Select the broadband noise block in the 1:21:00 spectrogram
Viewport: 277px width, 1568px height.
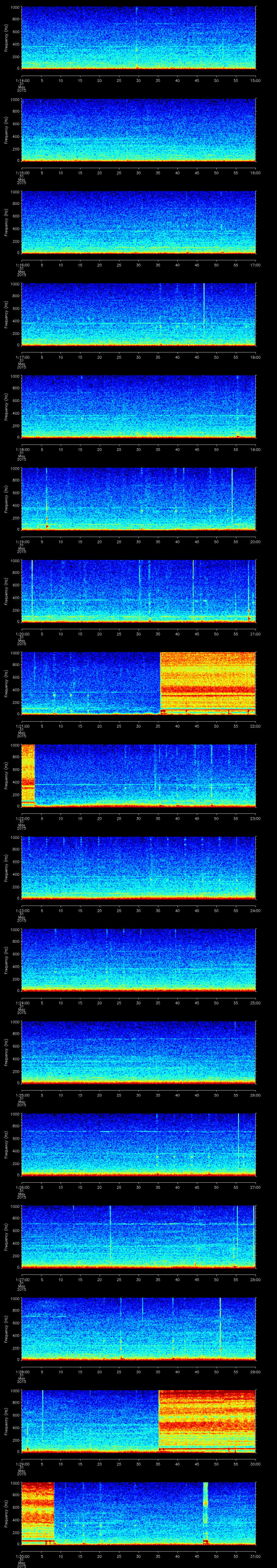click(207, 683)
